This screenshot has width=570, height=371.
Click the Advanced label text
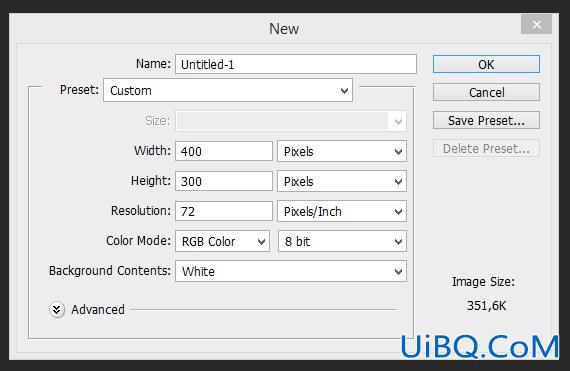(x=98, y=310)
